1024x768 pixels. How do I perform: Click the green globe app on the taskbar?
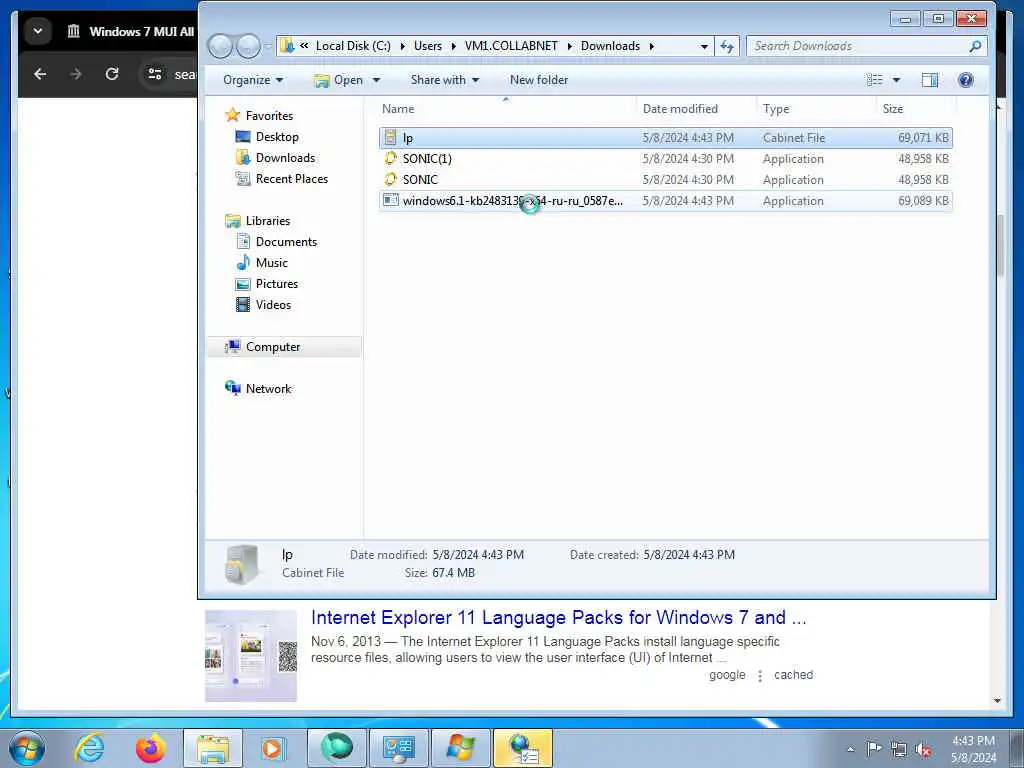337,748
